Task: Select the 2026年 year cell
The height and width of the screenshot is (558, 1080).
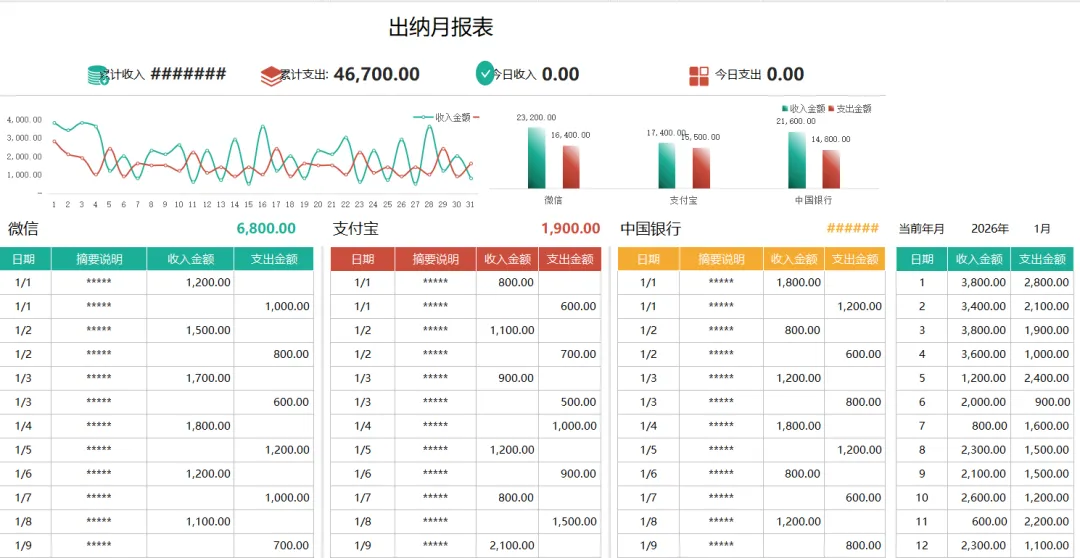Action: [990, 229]
